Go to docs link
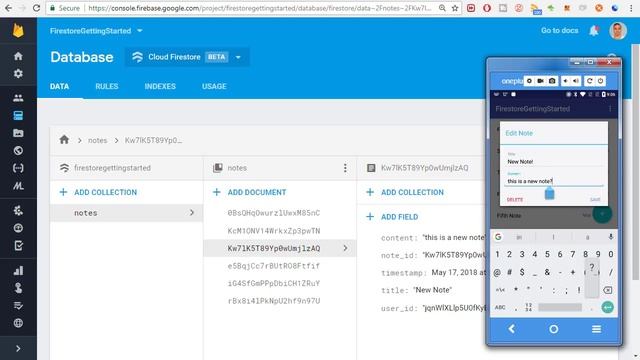Viewport: 640px width, 360px height. 559,31
